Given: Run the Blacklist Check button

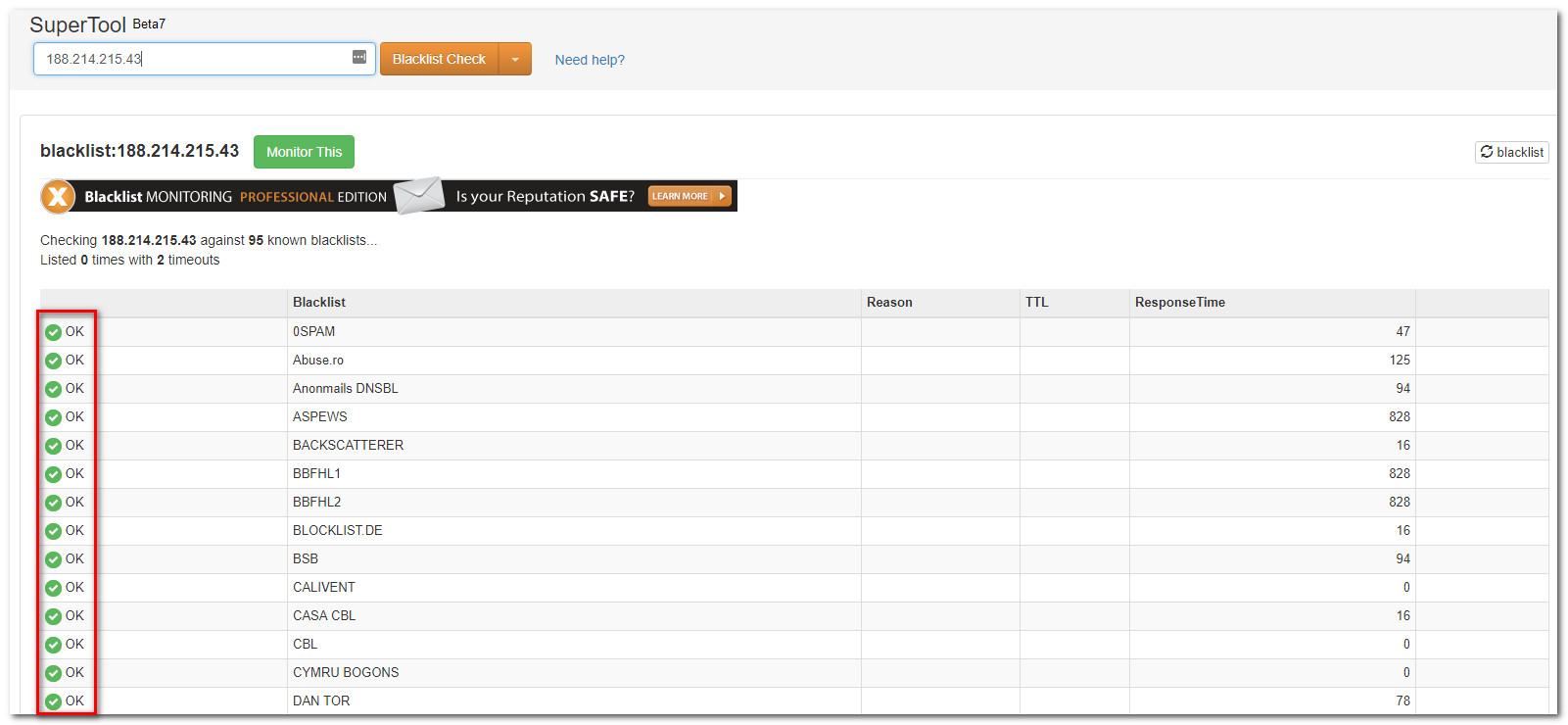Looking at the screenshot, I should click(x=439, y=59).
